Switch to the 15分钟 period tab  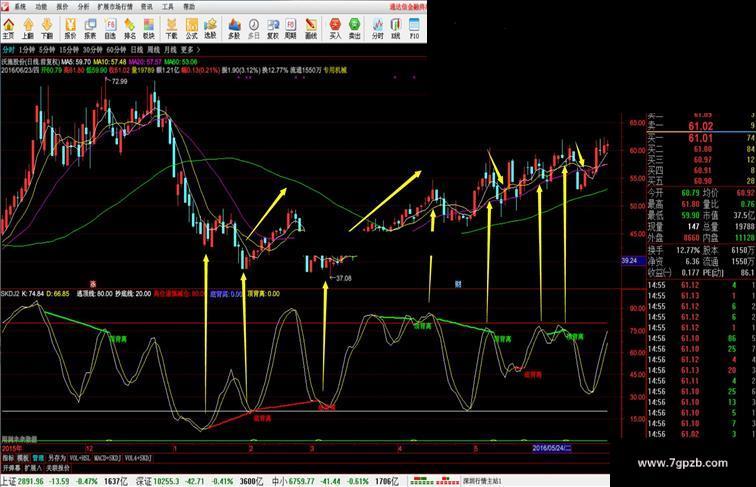(69, 50)
